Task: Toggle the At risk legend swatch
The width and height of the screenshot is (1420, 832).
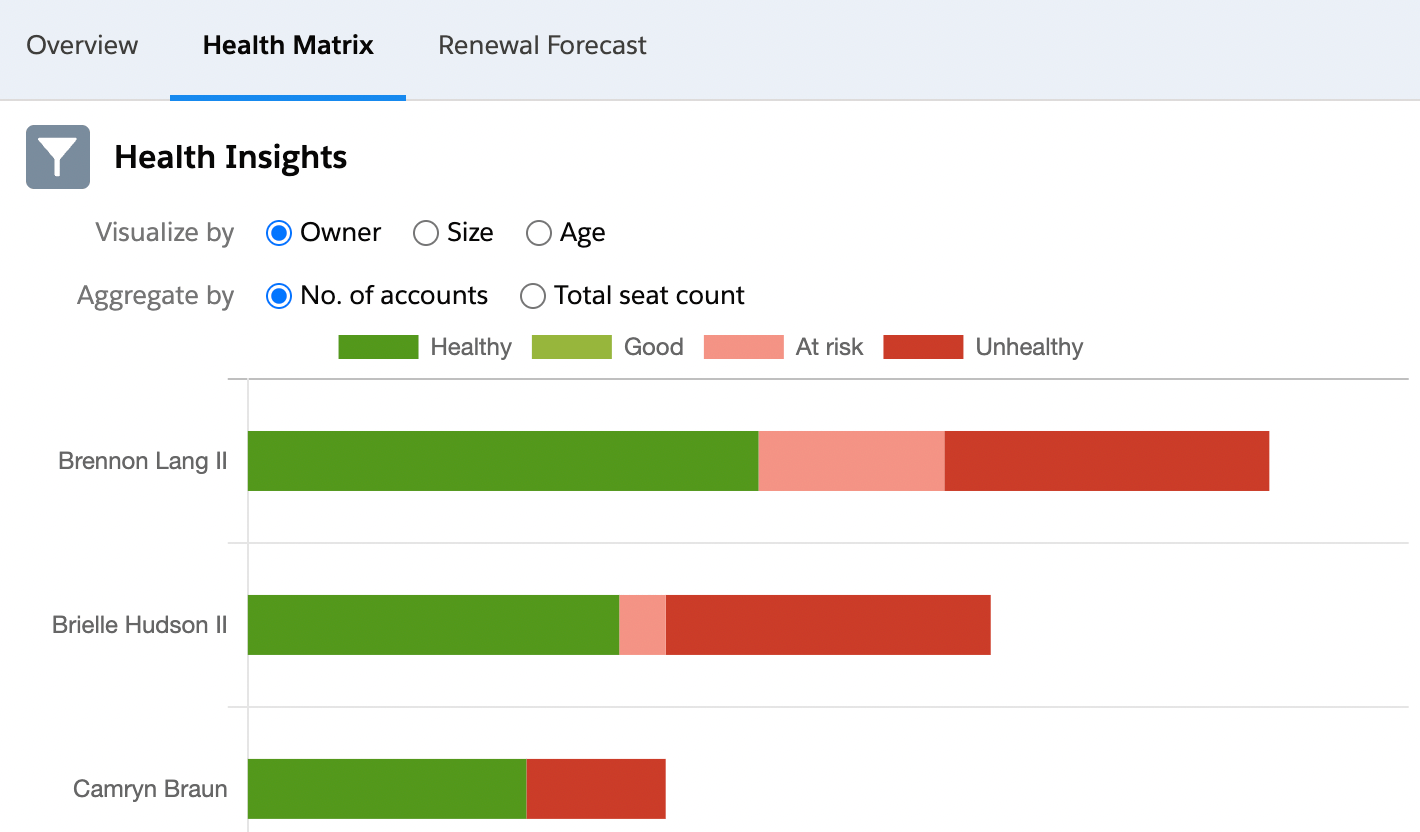Action: 743,347
